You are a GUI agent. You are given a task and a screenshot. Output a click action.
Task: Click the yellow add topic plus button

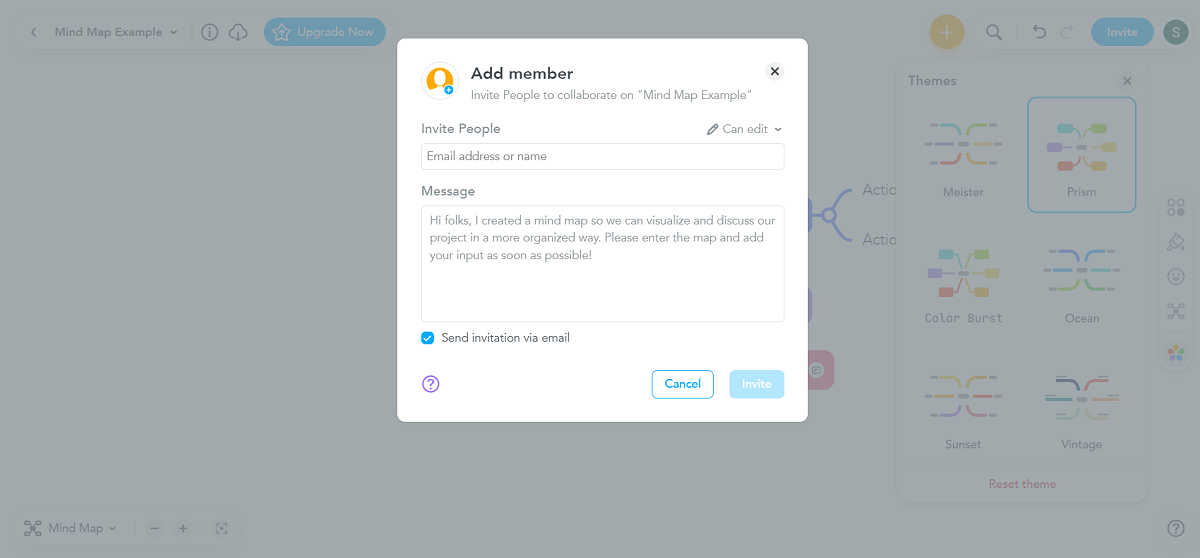tap(946, 32)
